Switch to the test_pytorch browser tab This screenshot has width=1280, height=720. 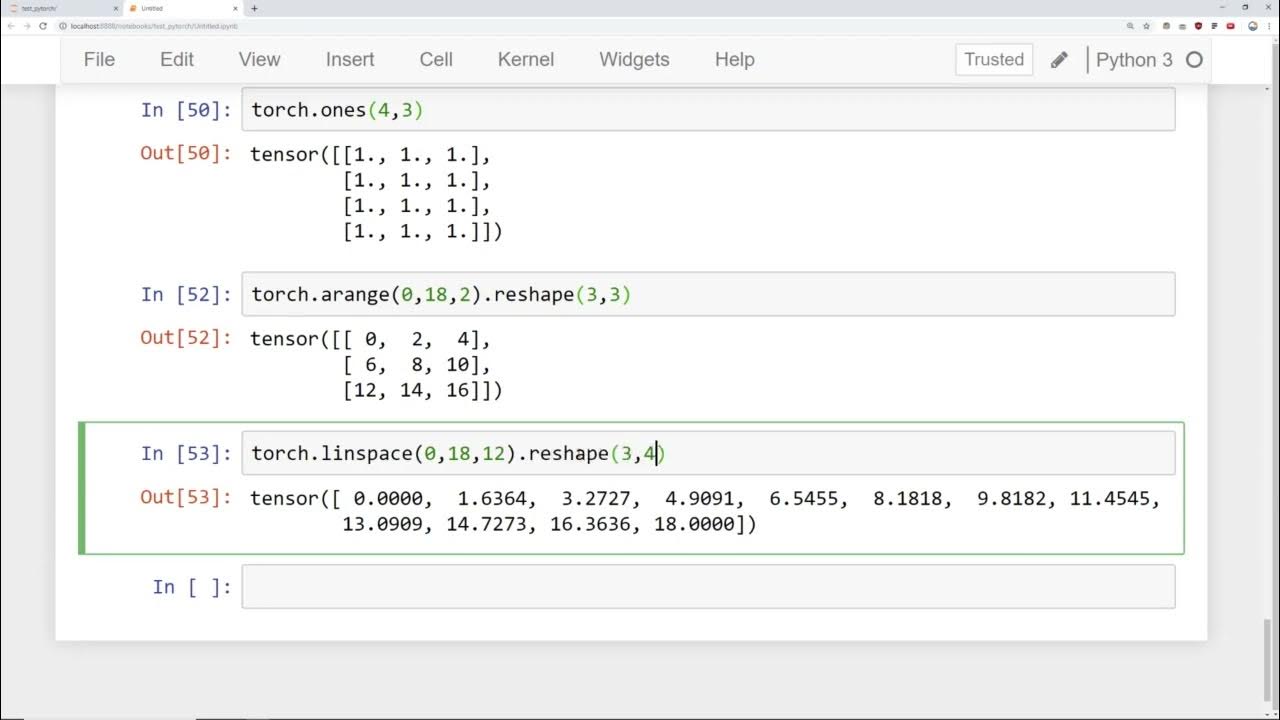60,8
